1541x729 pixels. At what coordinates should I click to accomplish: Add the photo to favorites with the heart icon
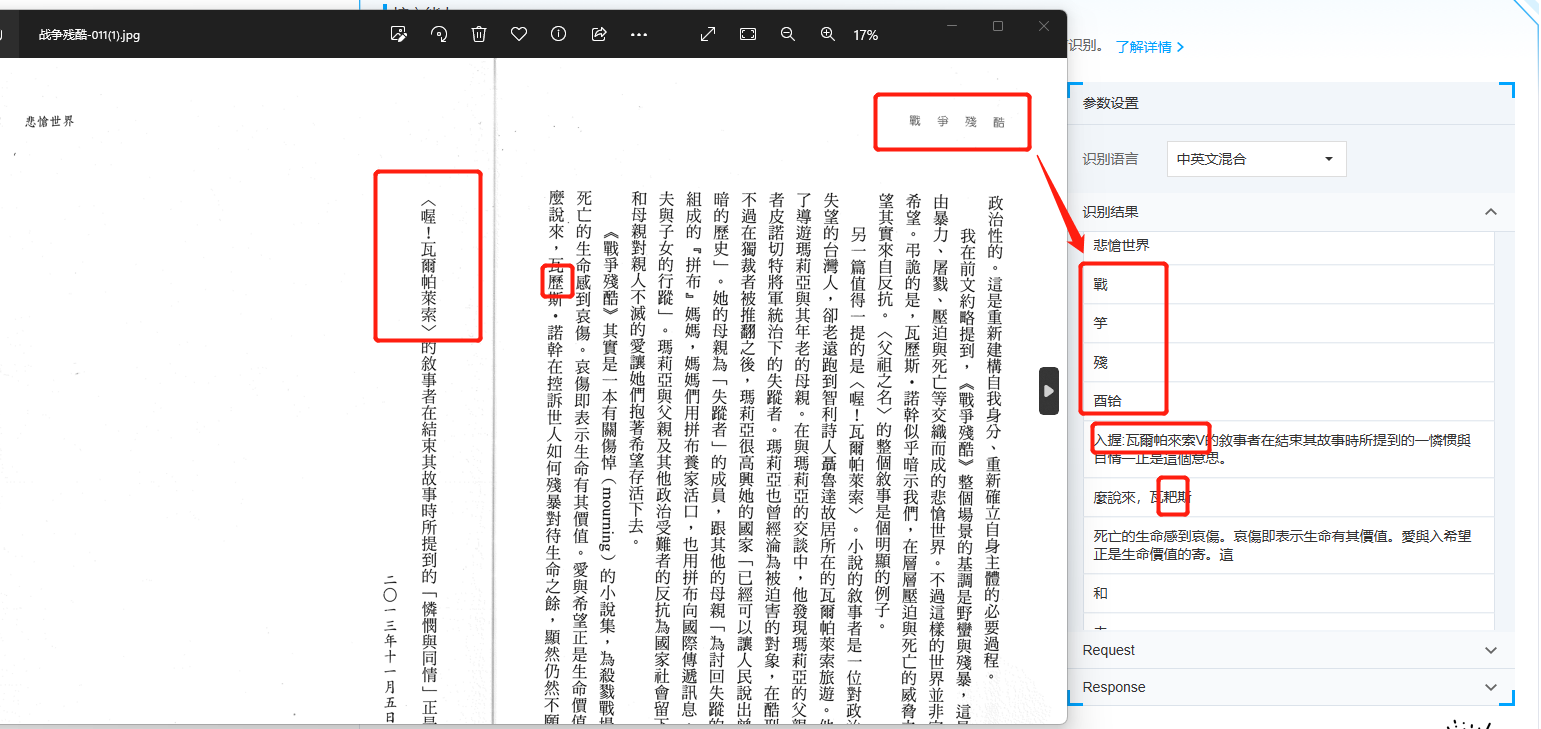point(519,34)
